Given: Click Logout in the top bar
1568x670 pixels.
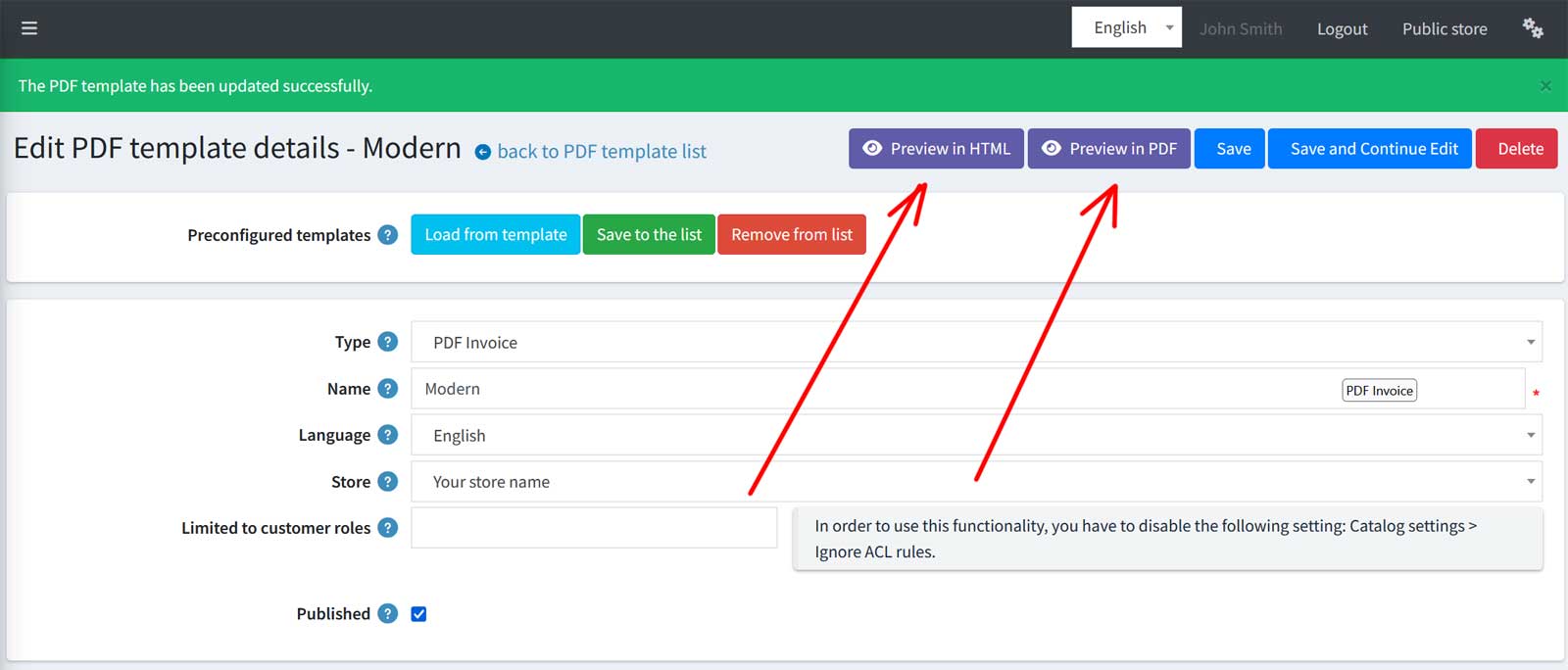Looking at the screenshot, I should tap(1342, 29).
